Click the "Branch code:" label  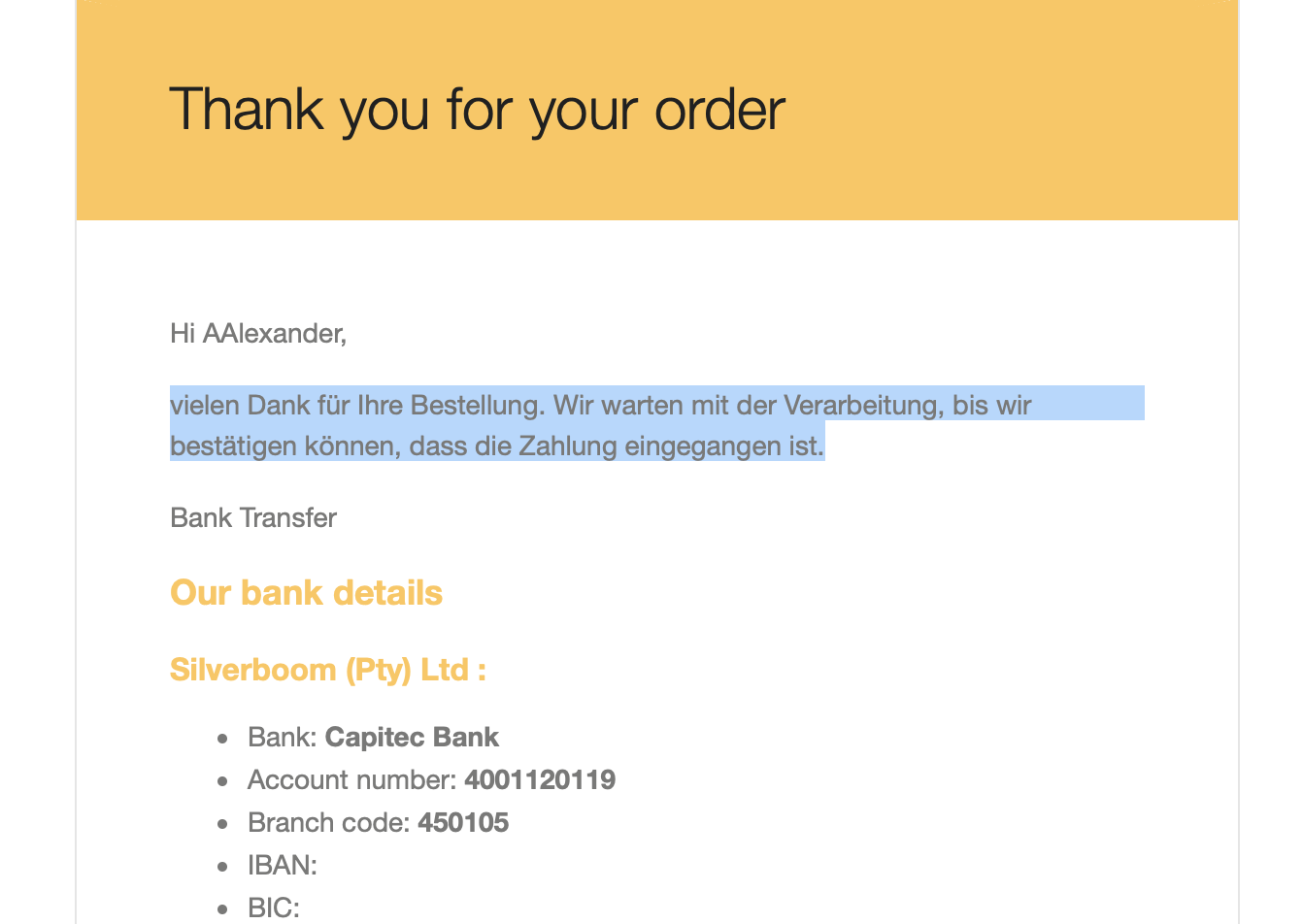point(328,822)
